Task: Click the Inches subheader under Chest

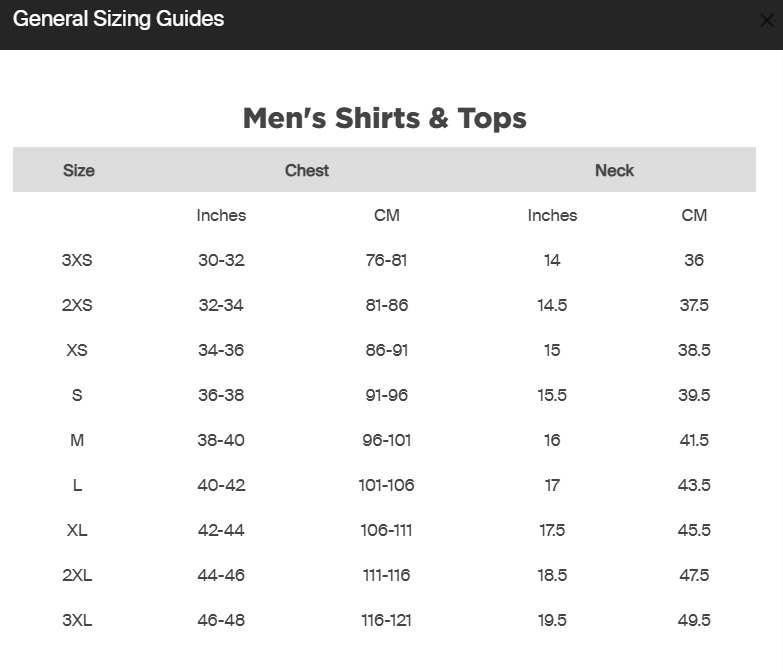Action: (221, 215)
